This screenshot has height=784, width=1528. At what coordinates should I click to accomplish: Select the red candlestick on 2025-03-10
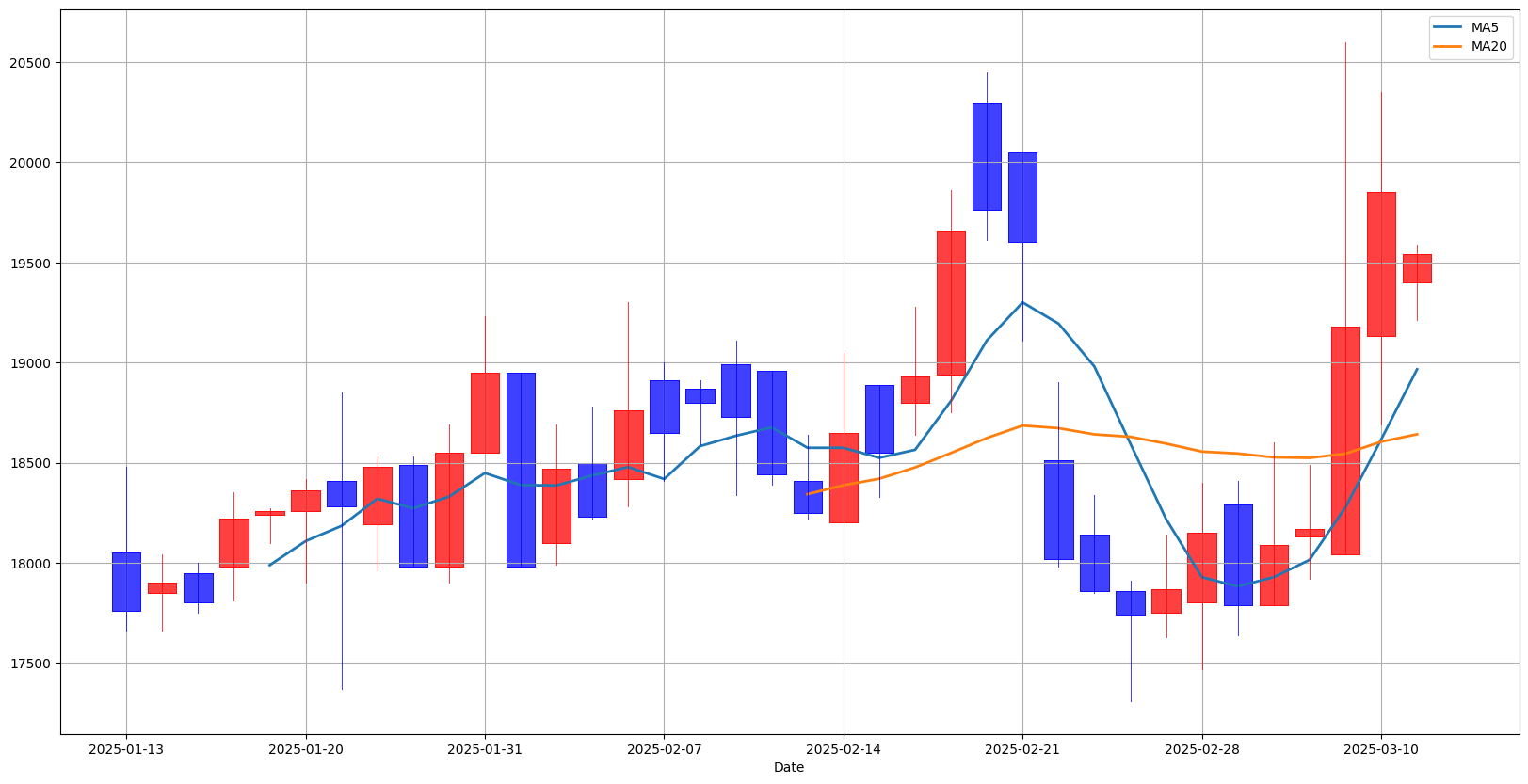pos(1381,264)
